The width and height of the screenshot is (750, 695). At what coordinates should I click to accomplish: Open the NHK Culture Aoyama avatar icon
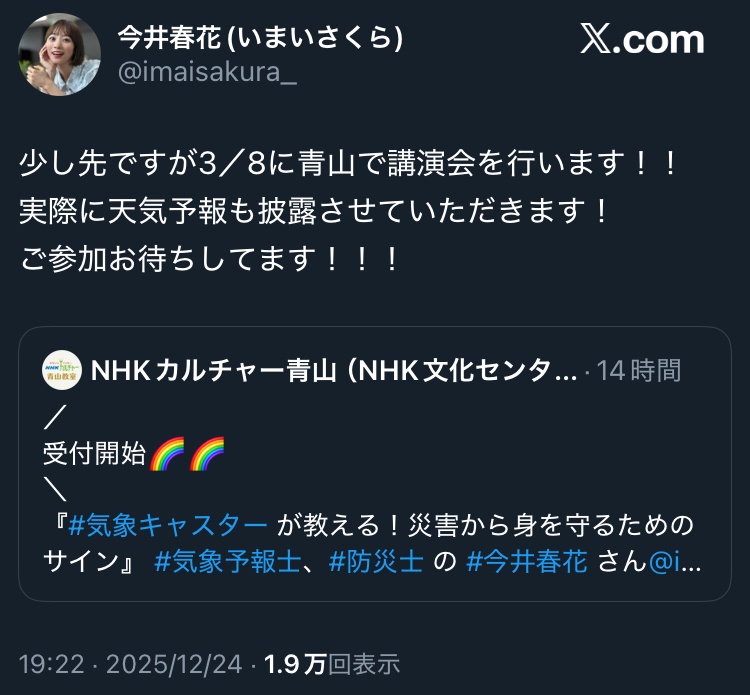[62, 371]
